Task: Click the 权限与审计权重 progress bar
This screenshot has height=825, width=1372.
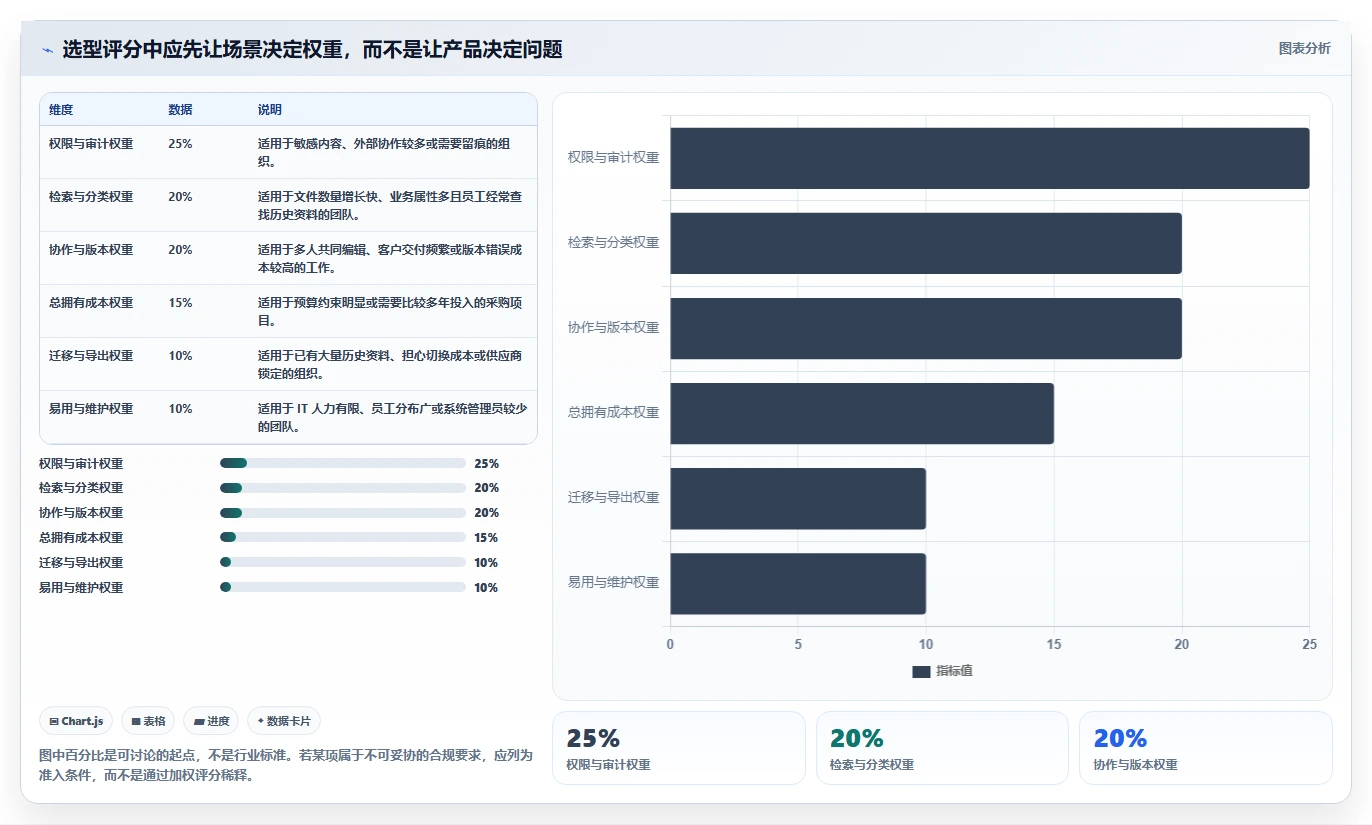Action: tap(343, 463)
